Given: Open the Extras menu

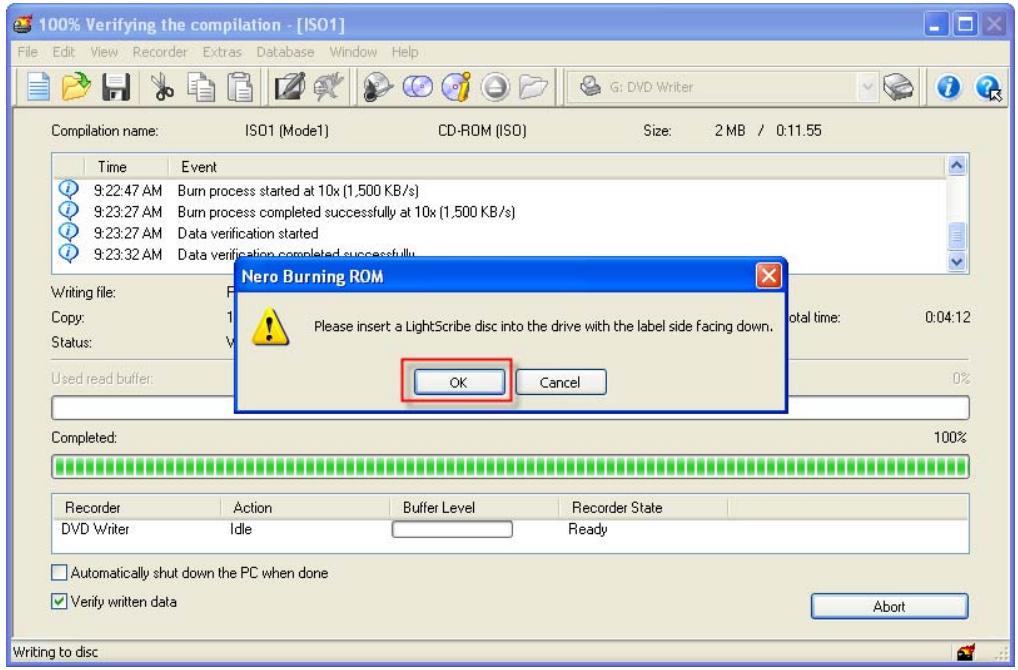Looking at the screenshot, I should [222, 52].
